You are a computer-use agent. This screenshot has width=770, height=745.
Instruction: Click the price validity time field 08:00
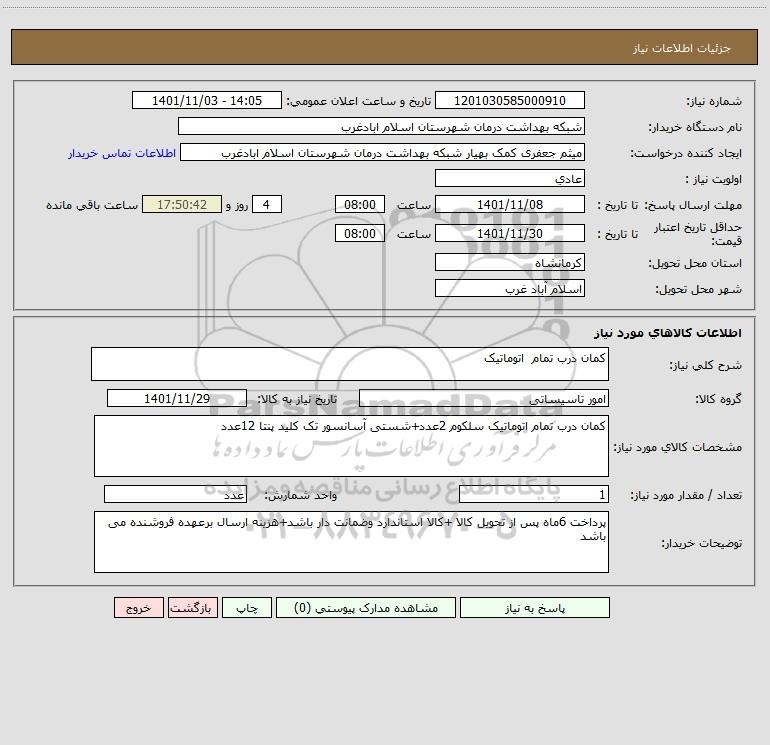click(359, 233)
